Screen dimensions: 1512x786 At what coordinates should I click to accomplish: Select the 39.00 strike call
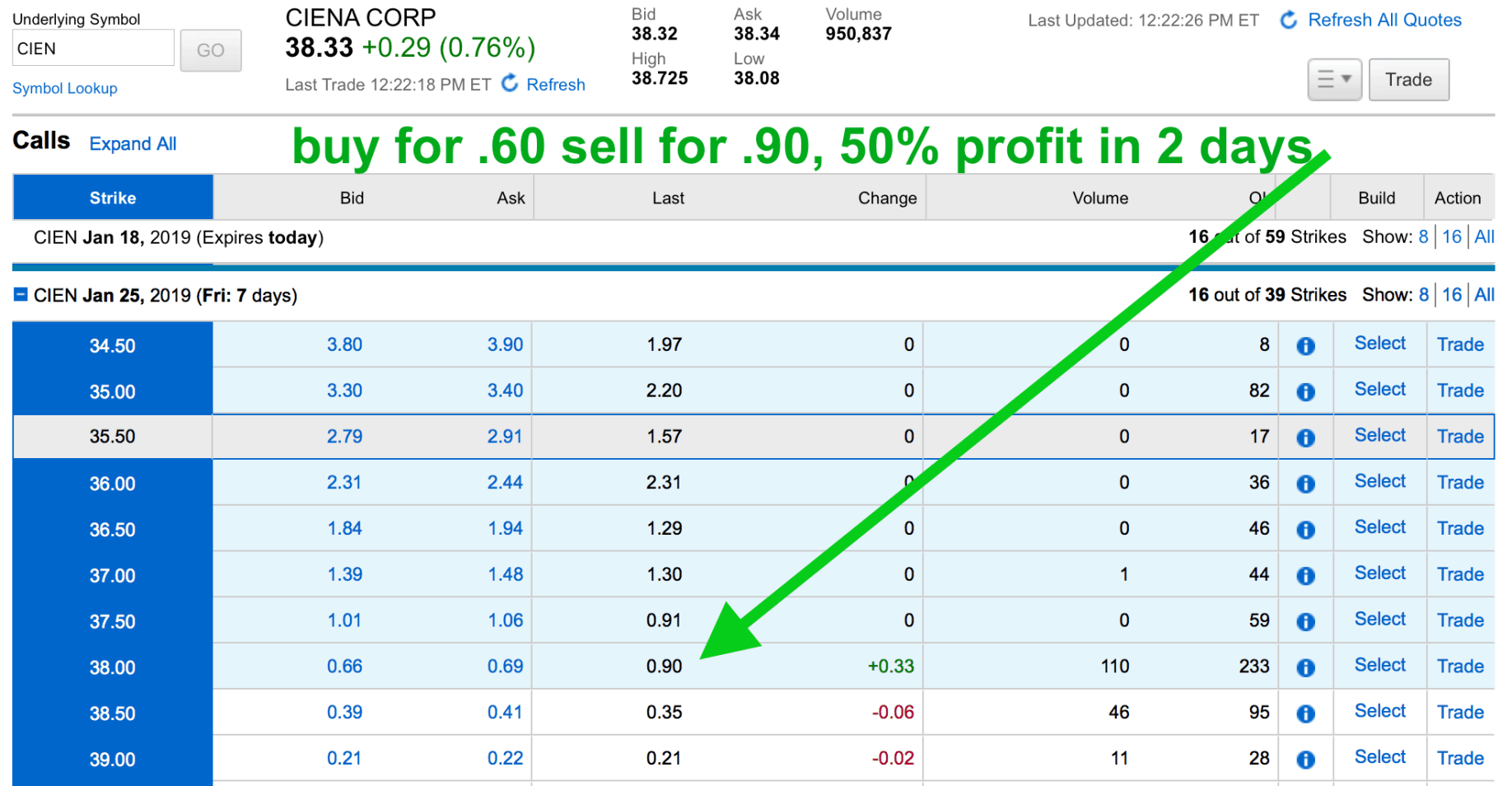pos(1380,757)
